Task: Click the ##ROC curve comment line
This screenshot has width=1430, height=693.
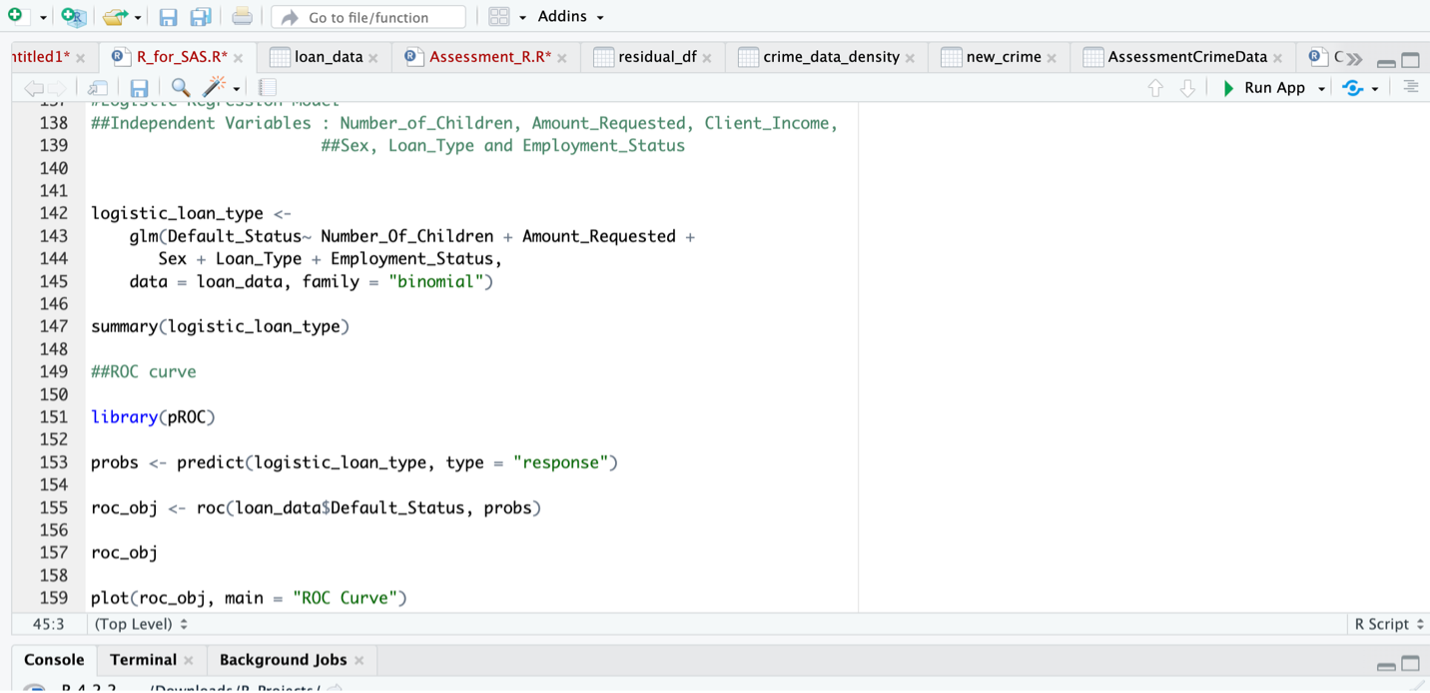Action: [143, 372]
